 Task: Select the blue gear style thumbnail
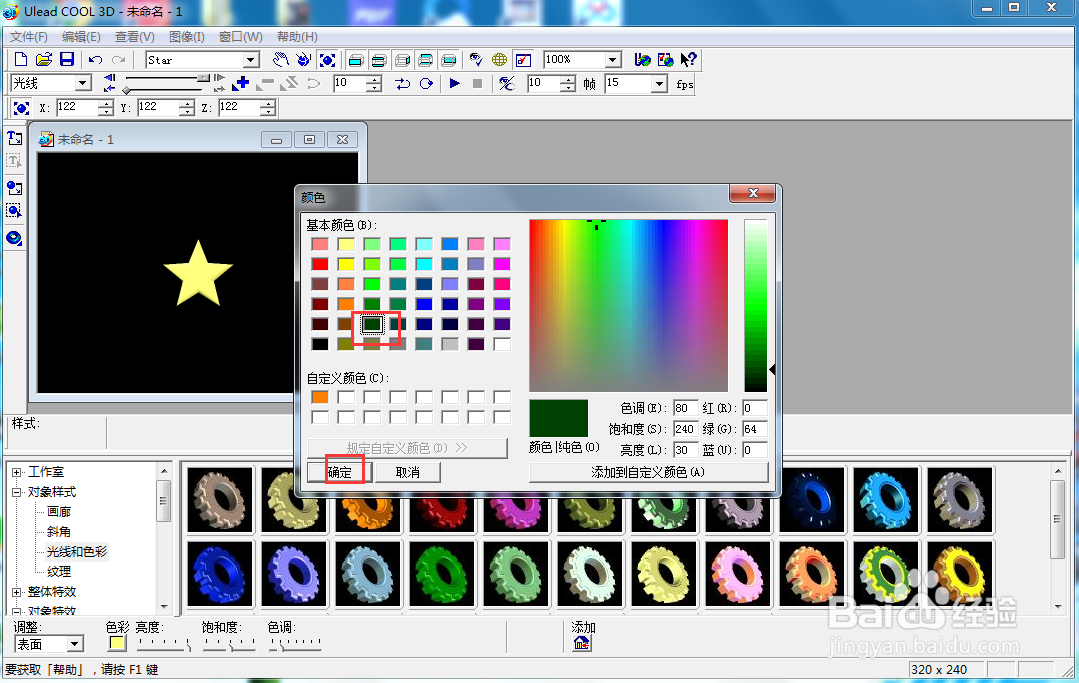[220, 574]
